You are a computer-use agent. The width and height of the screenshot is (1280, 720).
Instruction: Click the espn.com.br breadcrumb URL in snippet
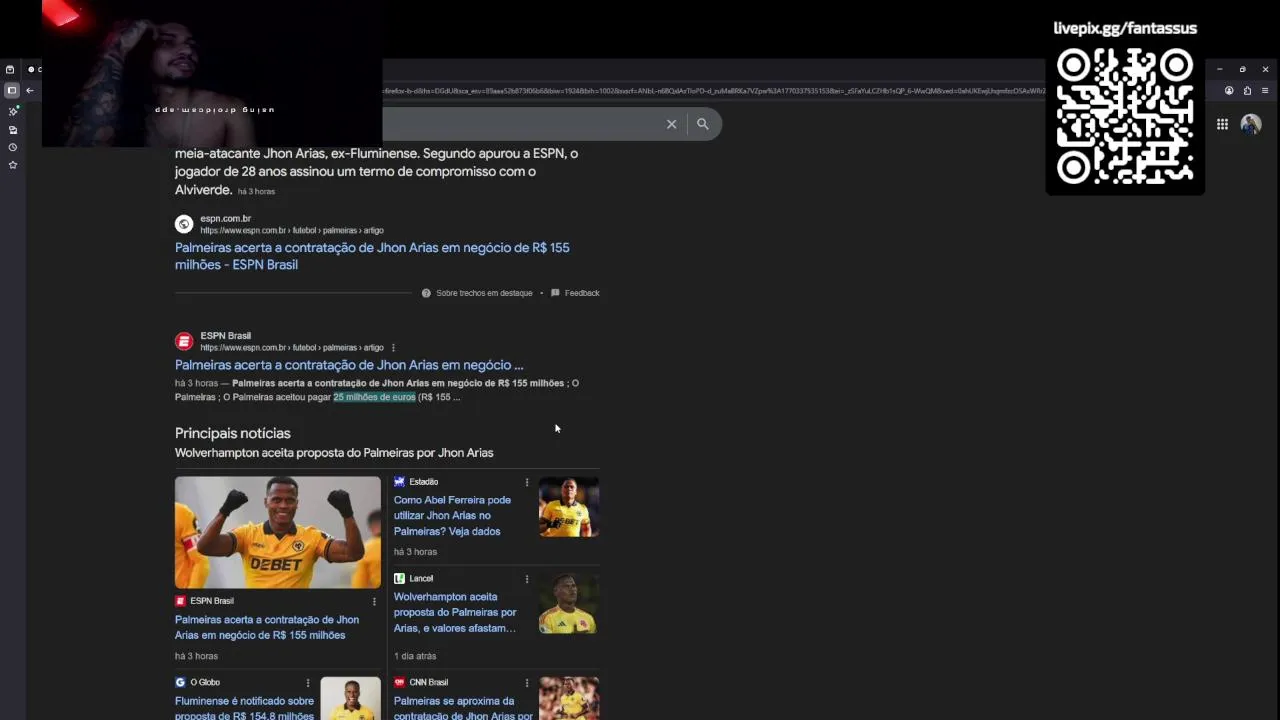291,230
